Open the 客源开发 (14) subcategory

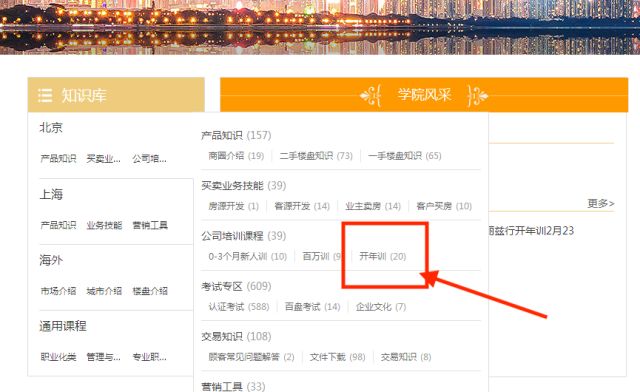[x=302, y=206]
